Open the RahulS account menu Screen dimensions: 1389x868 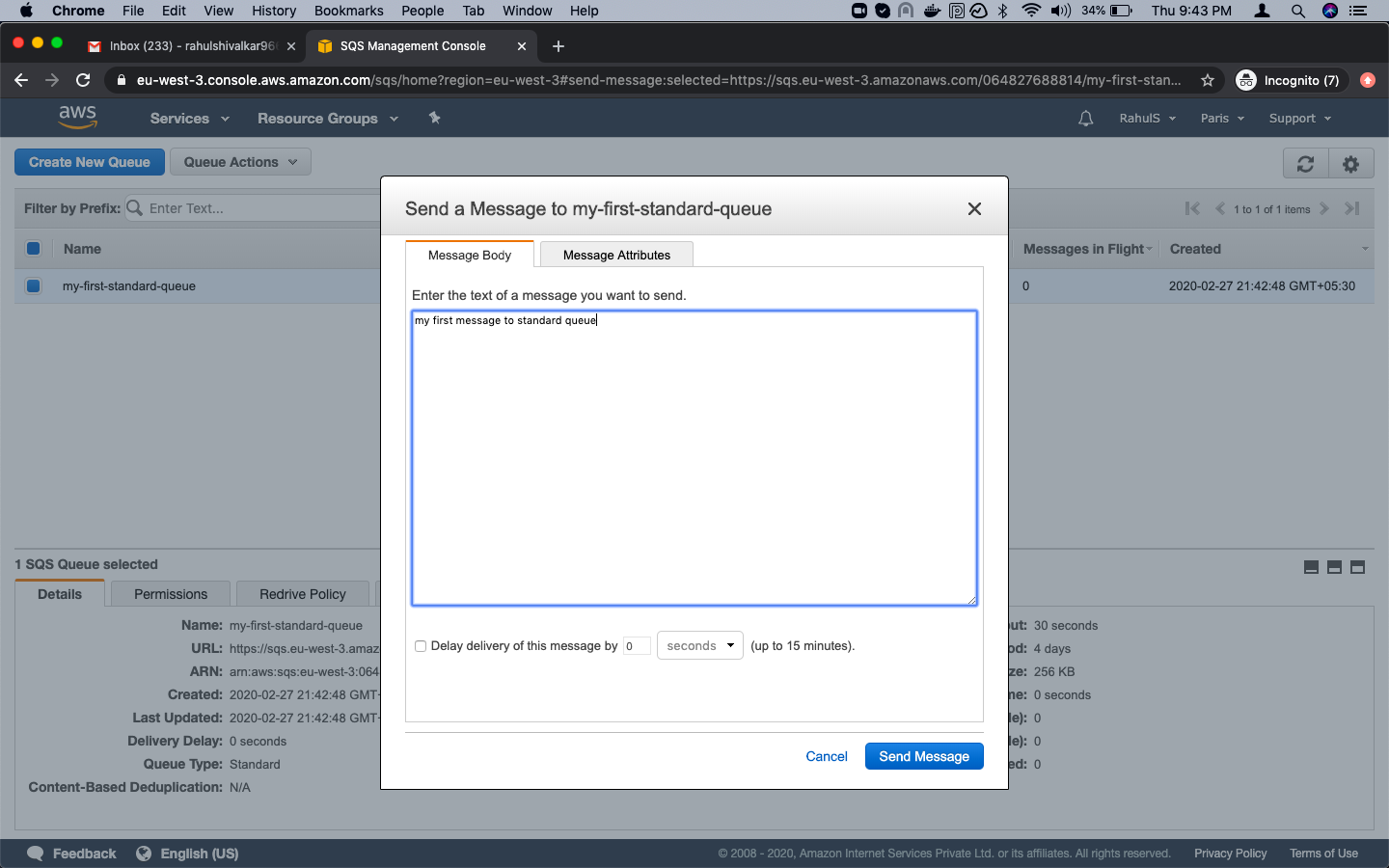pos(1146,118)
